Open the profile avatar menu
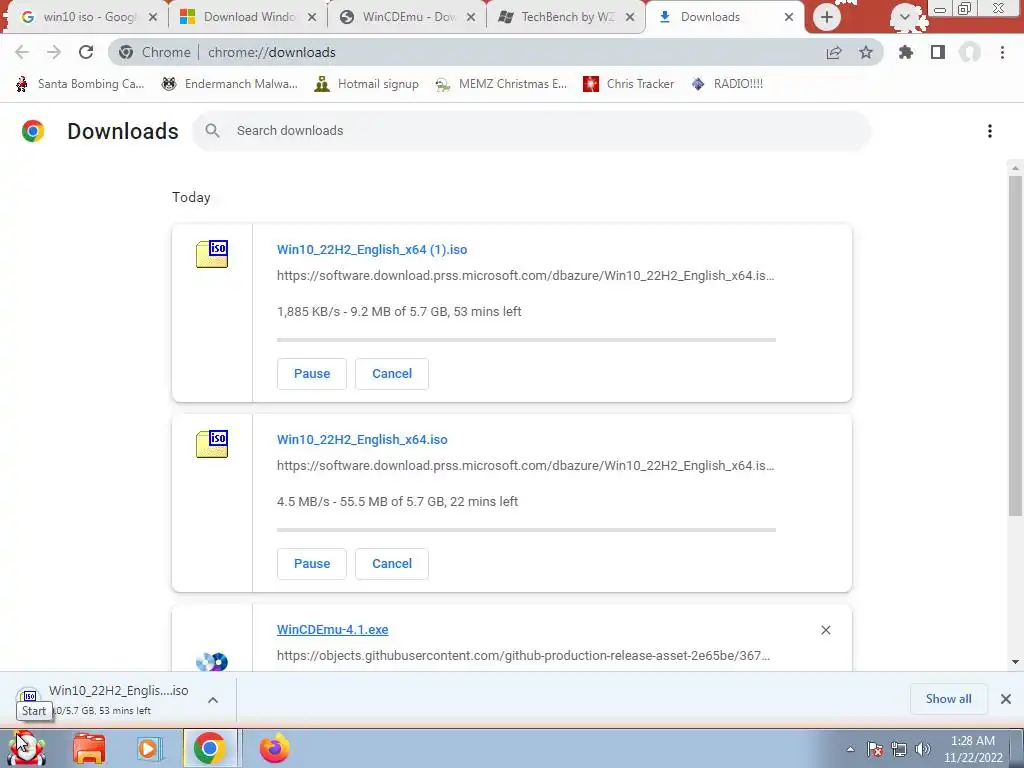The height and width of the screenshot is (768, 1024). point(970,52)
